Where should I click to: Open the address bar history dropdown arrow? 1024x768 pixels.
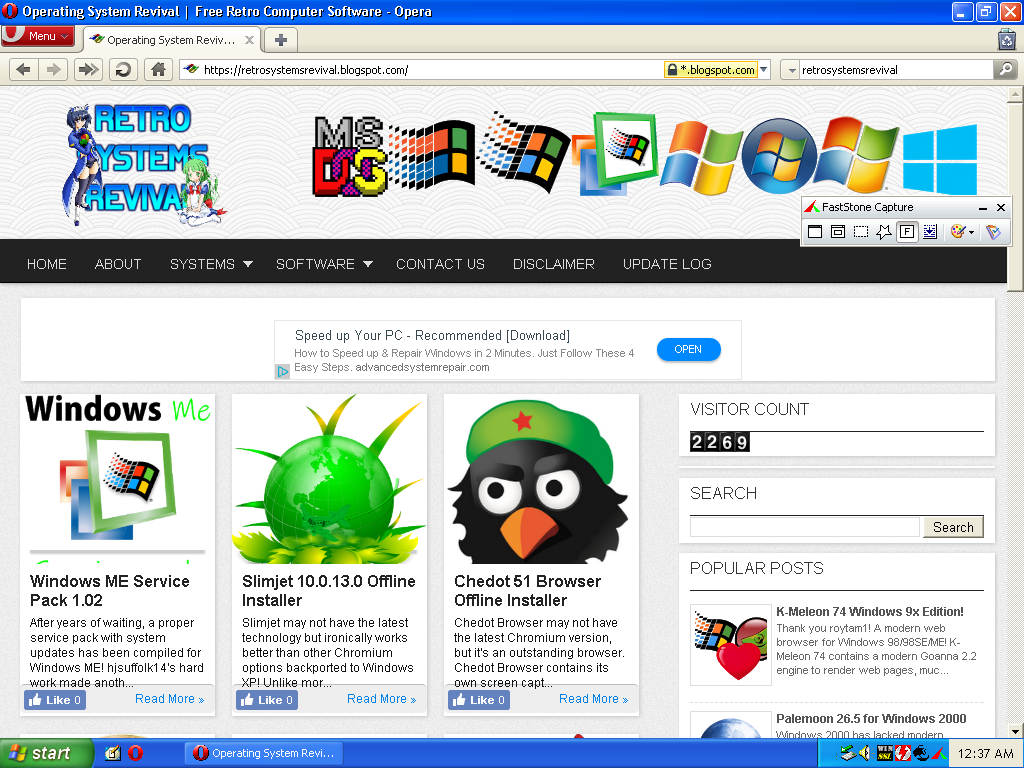763,69
